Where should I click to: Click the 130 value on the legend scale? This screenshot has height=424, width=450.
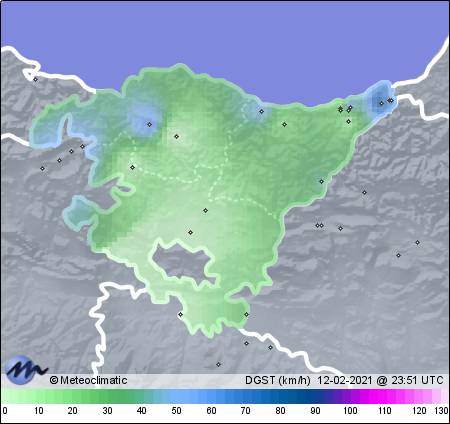pos(441,410)
